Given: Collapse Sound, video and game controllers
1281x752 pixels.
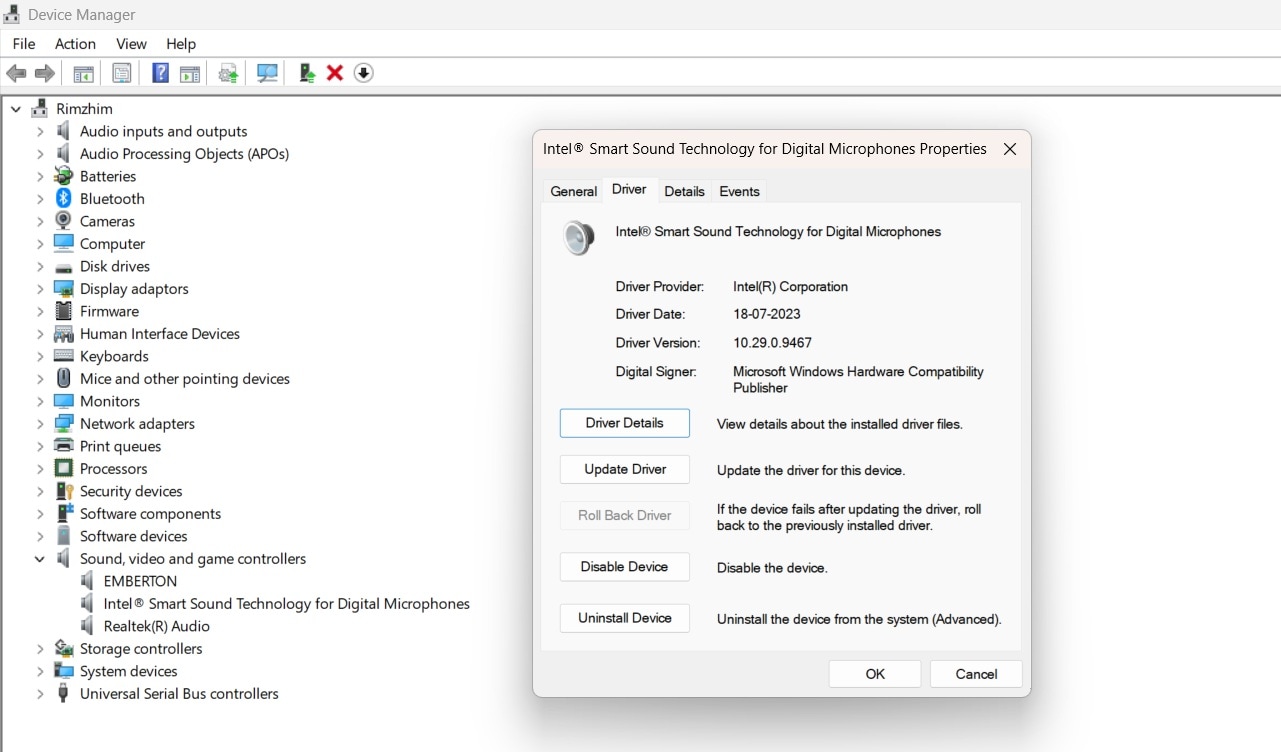Looking at the screenshot, I should 40,558.
